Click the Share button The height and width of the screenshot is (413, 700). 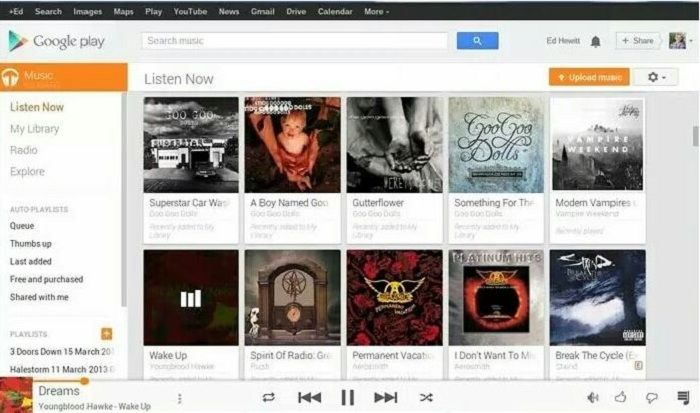pyautogui.click(x=638, y=41)
